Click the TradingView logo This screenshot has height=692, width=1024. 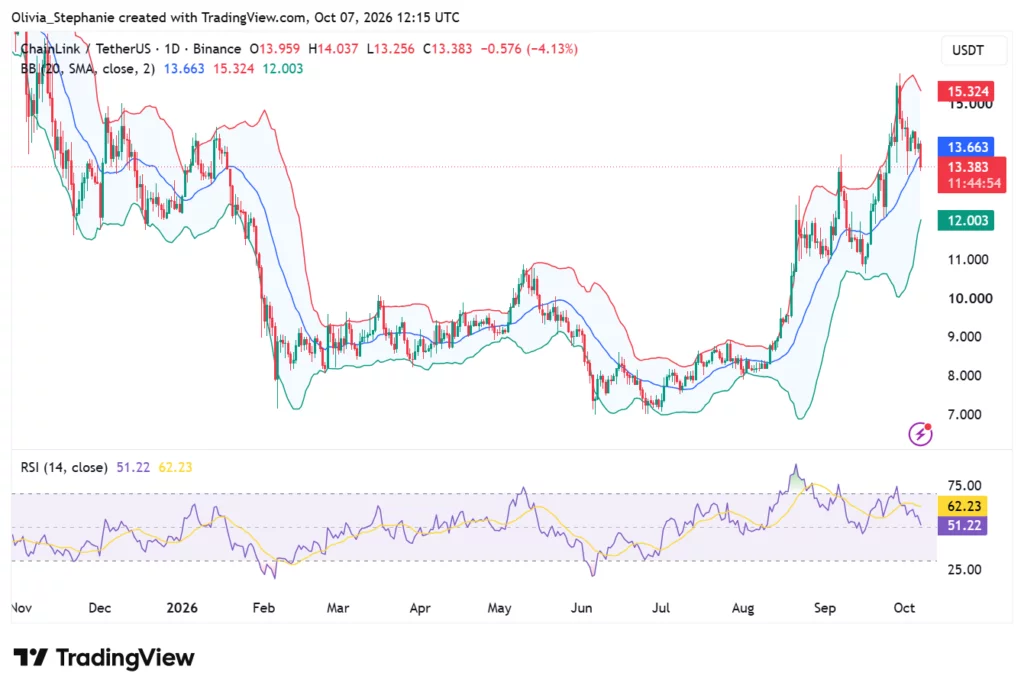(104, 657)
